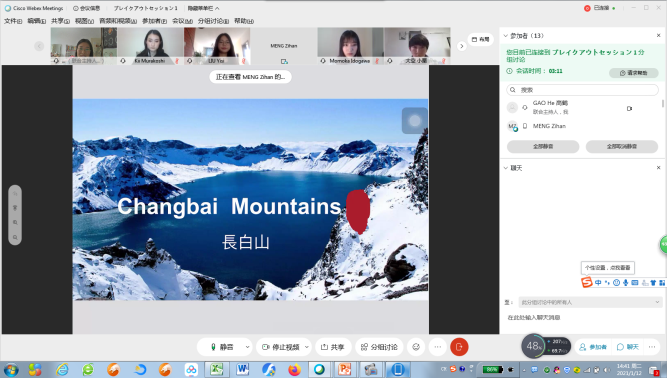Click the 分组讨论 breakout sessions button
This screenshot has width=667, height=378.
[x=379, y=347]
